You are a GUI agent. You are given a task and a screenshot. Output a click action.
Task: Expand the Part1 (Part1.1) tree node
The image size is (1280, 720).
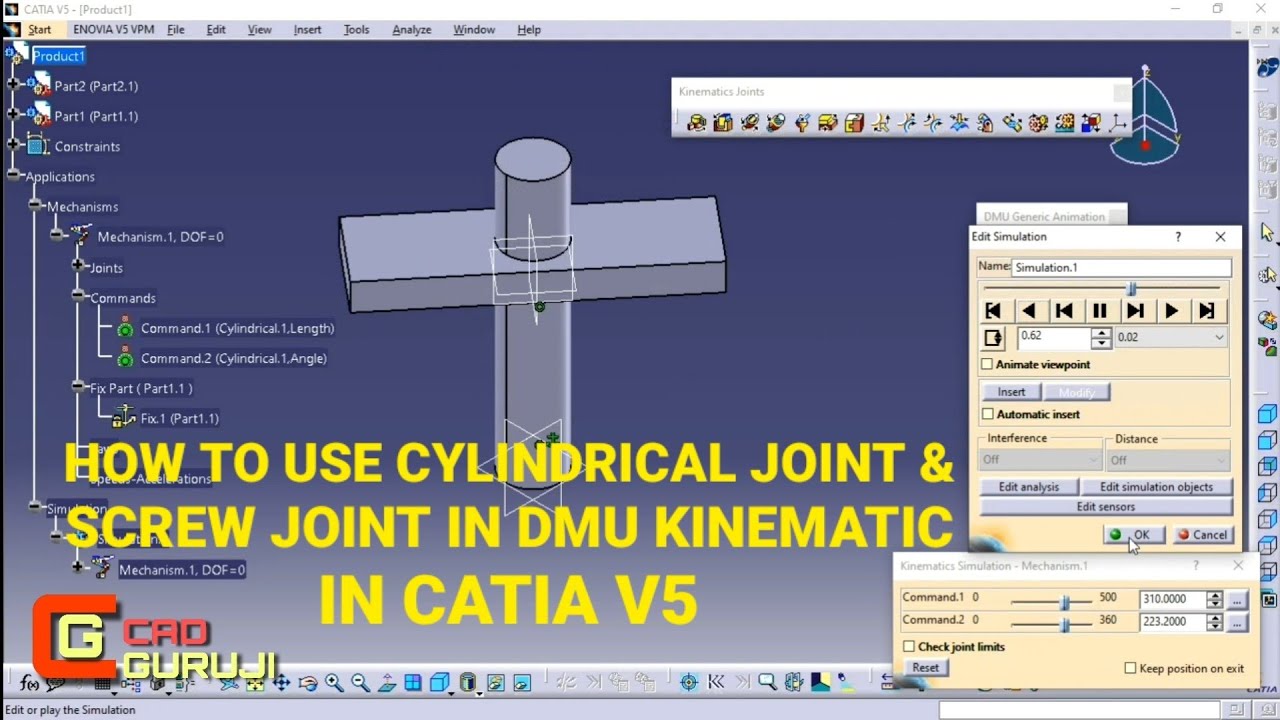click(x=13, y=116)
